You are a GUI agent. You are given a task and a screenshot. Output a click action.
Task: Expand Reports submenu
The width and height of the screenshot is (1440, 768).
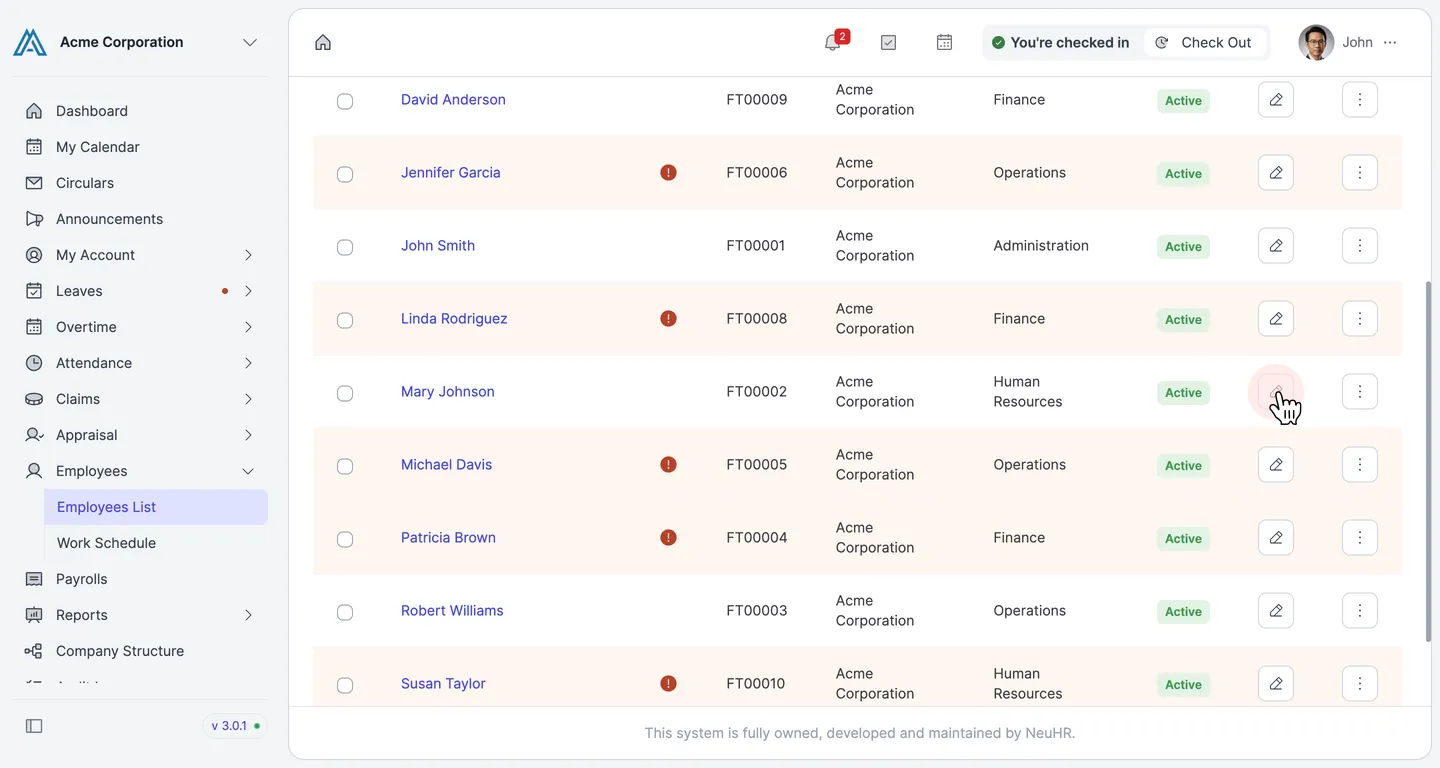(x=248, y=615)
